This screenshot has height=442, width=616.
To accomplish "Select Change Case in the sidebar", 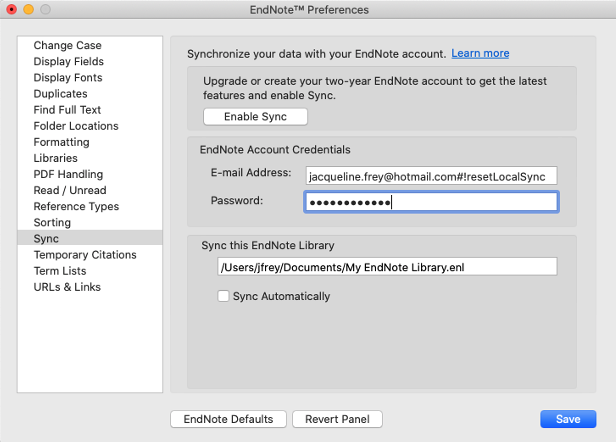I will [x=67, y=46].
